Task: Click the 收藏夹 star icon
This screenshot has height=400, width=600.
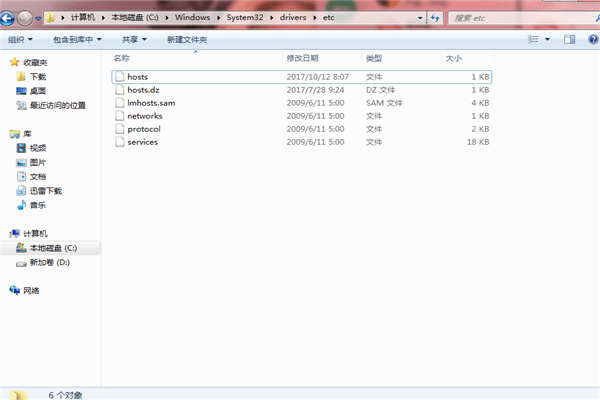Action: 15,62
